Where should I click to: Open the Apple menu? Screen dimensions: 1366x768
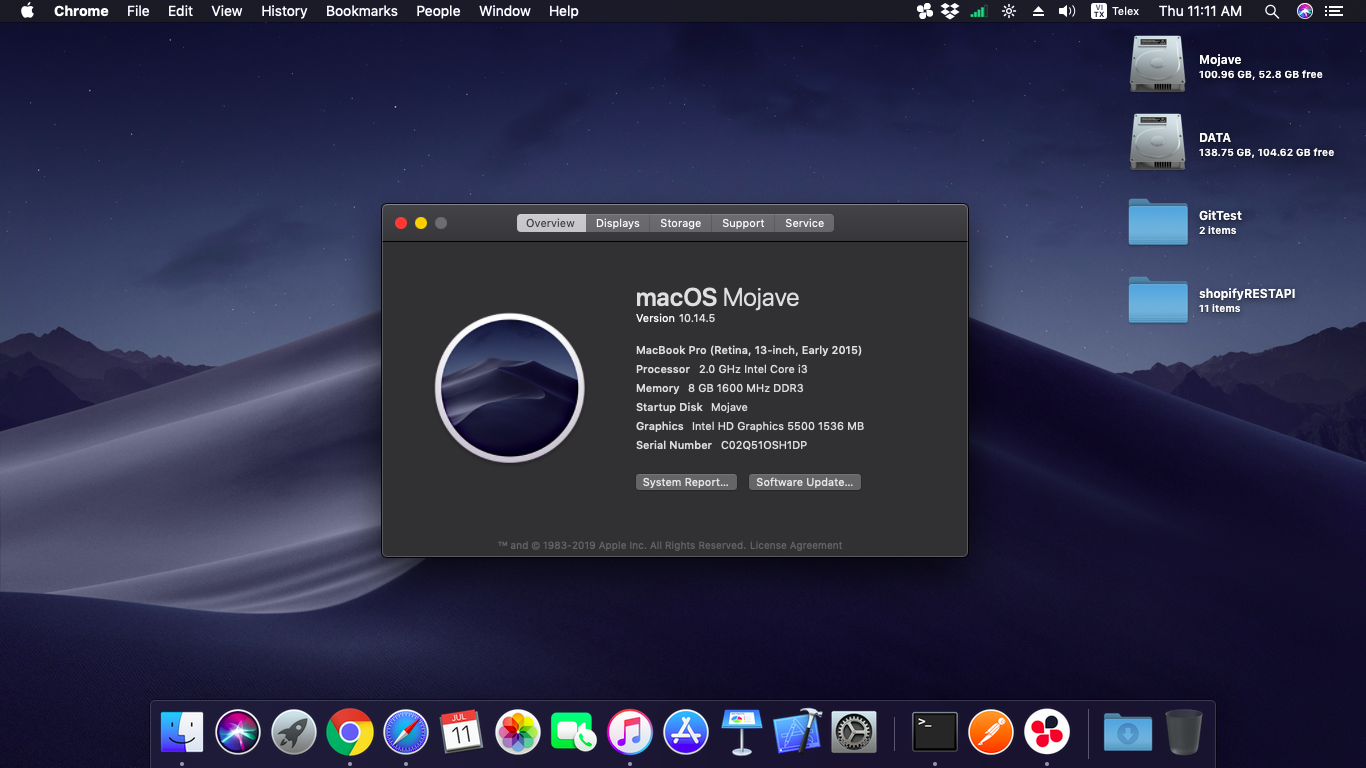click(27, 11)
